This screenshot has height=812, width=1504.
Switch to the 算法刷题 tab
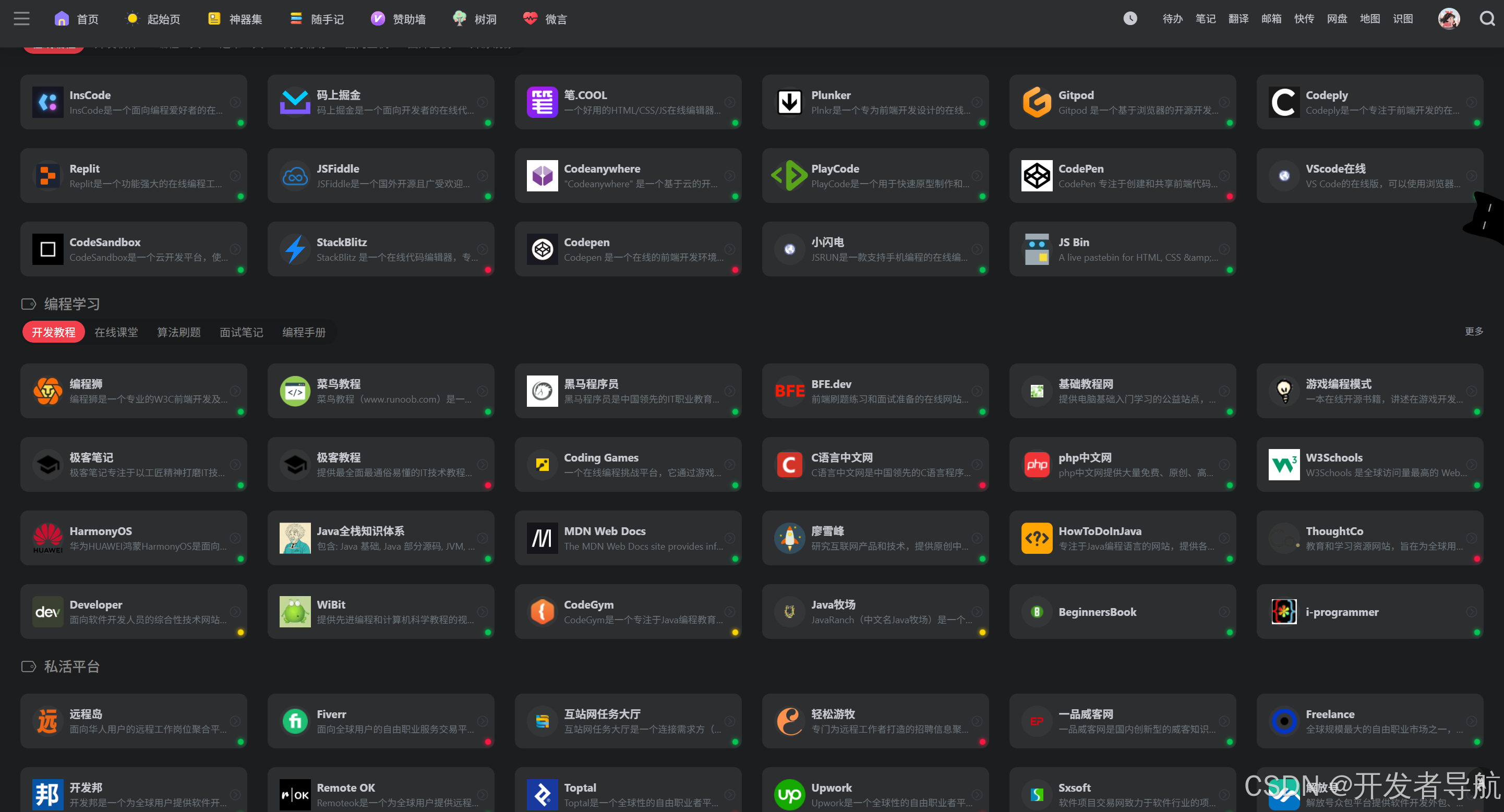point(178,332)
